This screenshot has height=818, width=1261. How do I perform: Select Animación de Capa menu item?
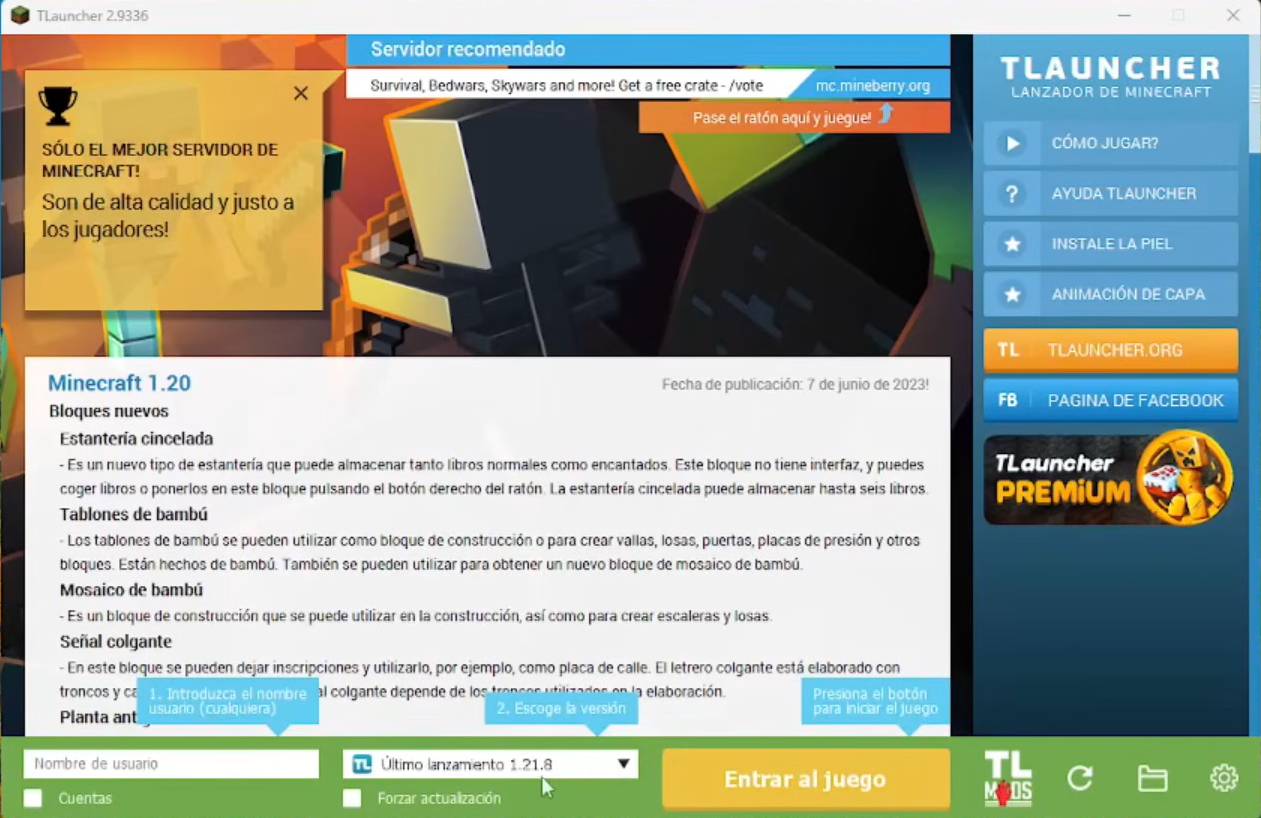click(x=1111, y=295)
